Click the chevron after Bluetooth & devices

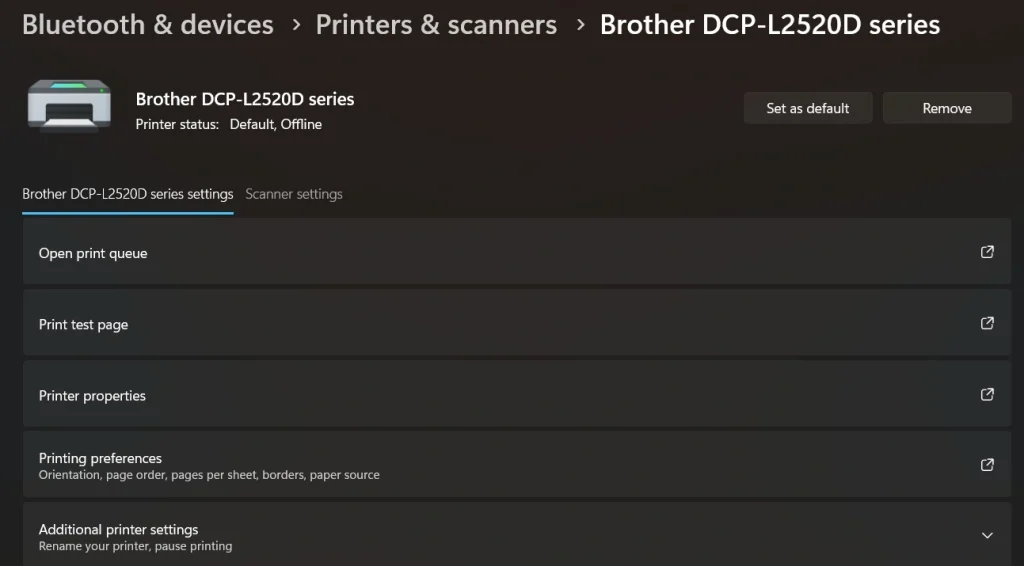coord(296,25)
